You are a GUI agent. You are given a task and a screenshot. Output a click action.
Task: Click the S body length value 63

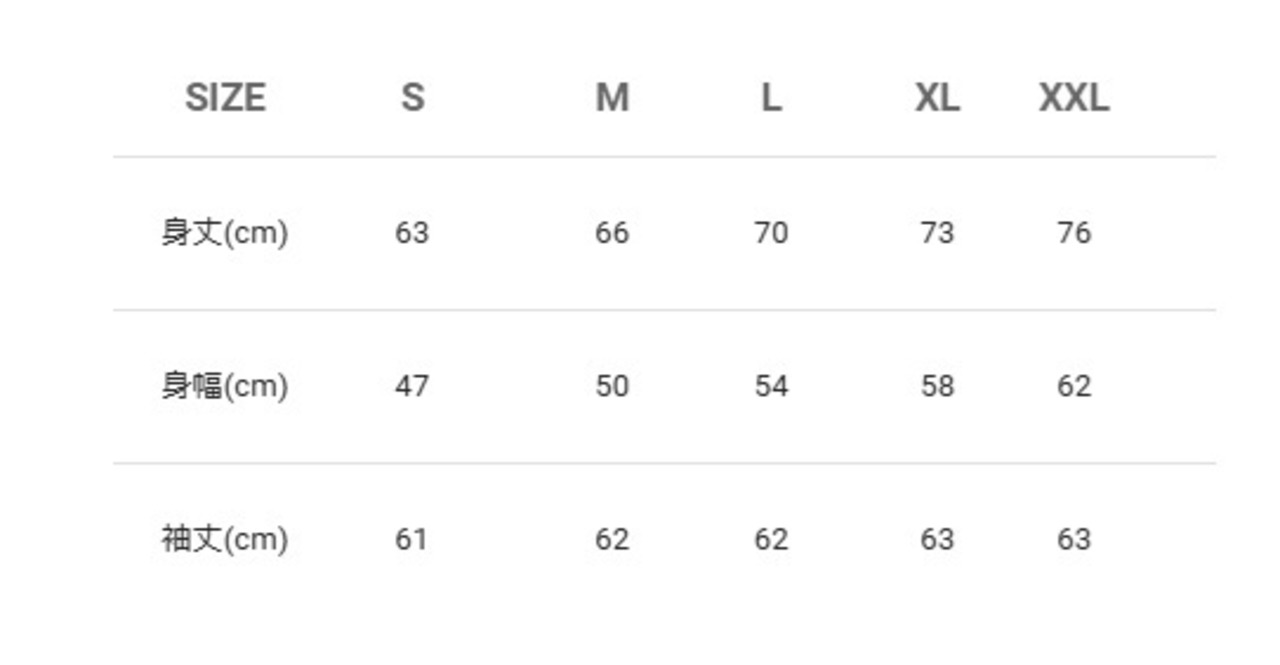pos(412,233)
